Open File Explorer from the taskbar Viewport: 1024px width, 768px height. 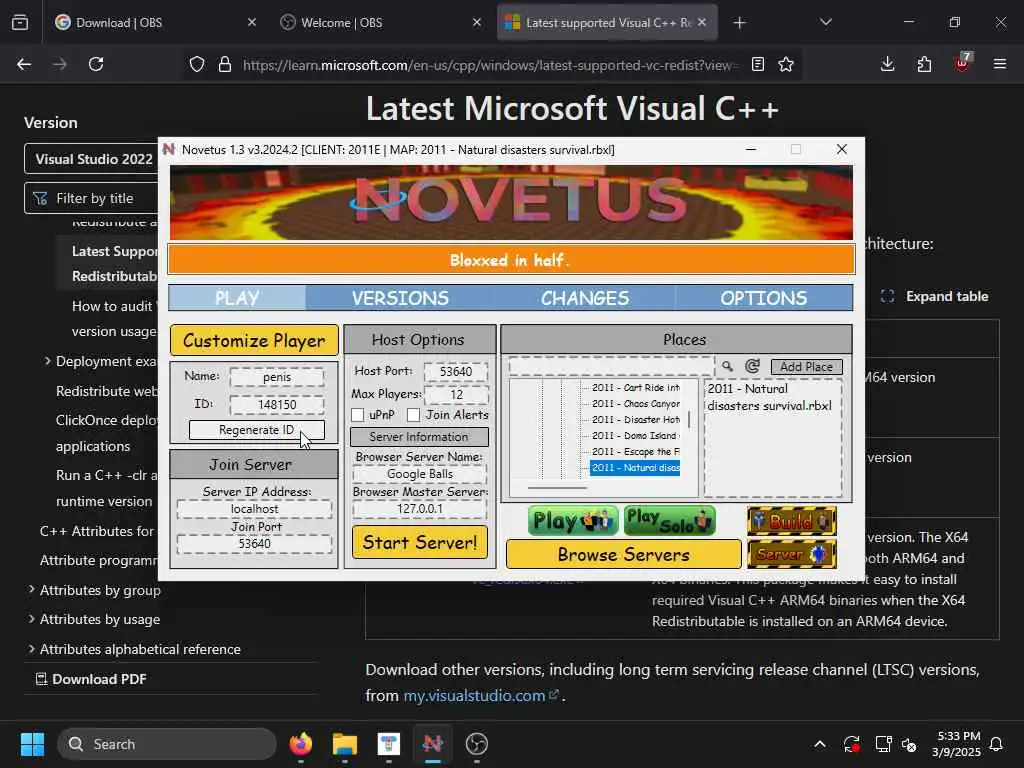click(x=345, y=744)
